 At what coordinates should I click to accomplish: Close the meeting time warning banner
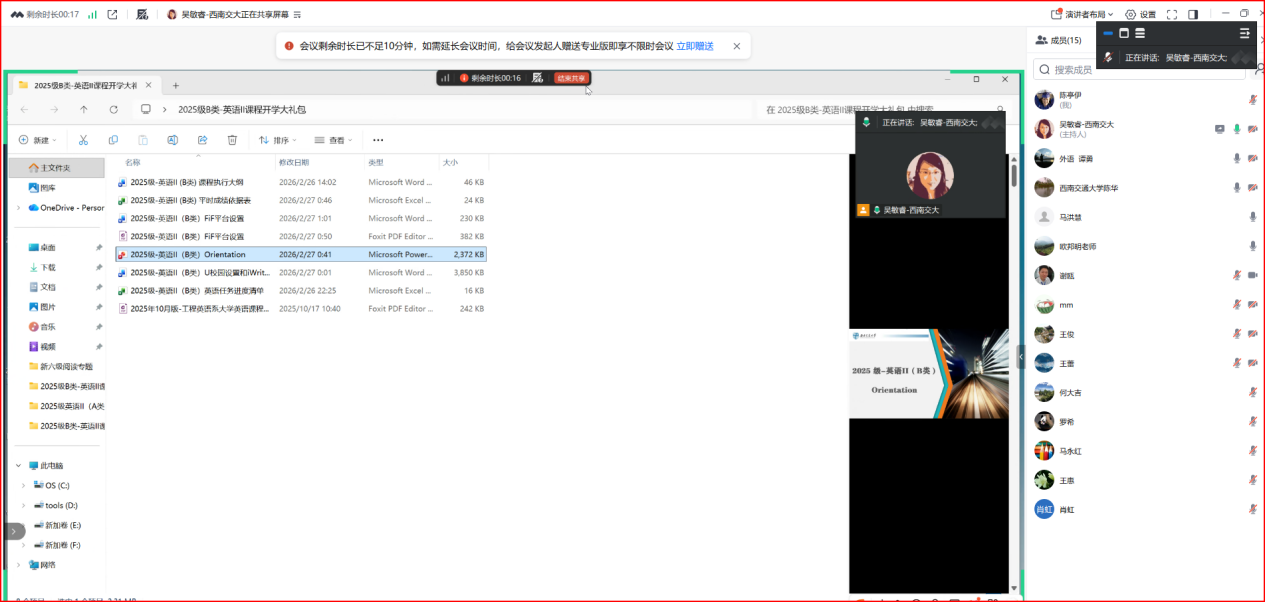click(x=737, y=46)
